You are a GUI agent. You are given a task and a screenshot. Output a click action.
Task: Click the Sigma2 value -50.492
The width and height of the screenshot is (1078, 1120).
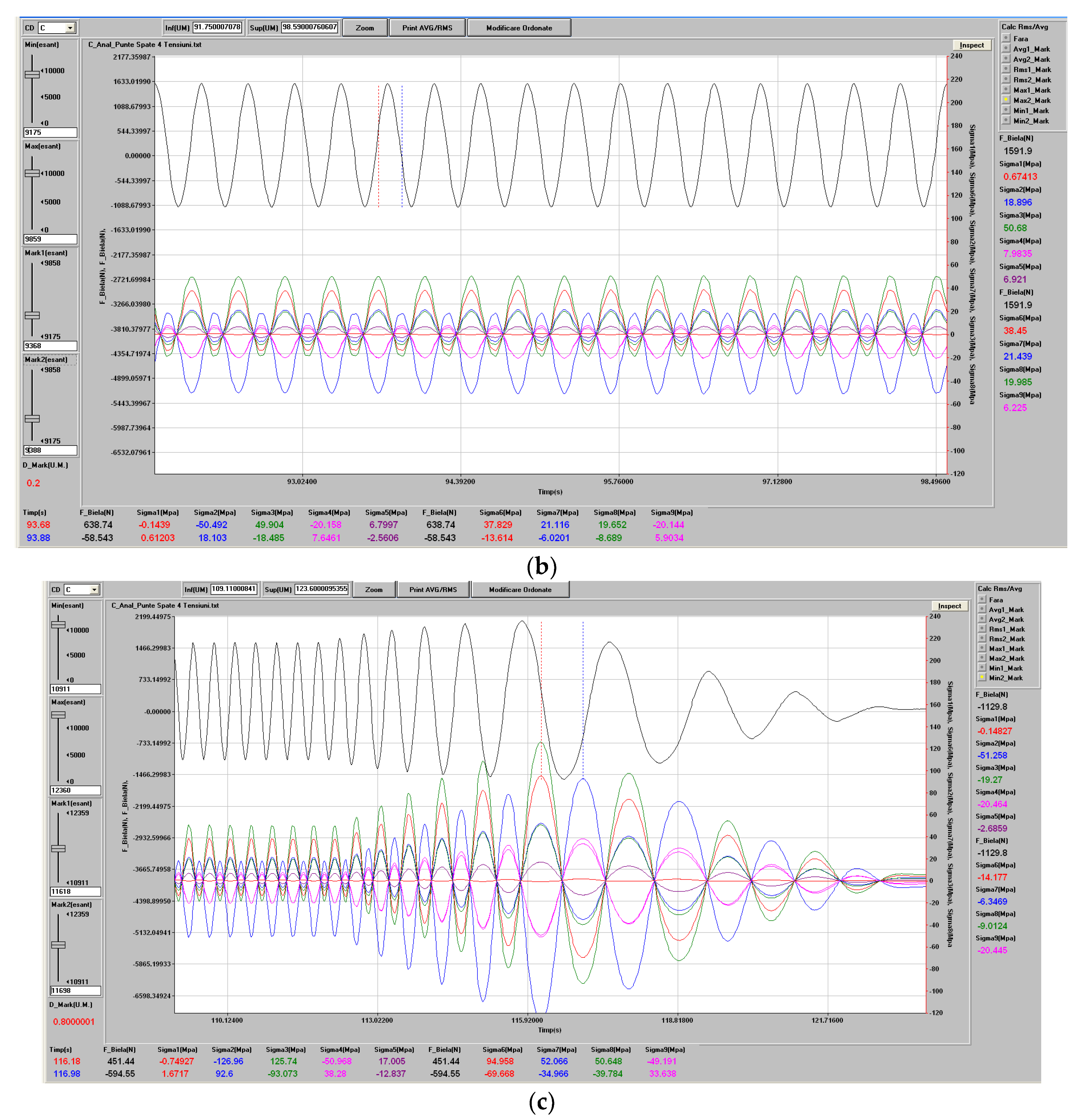[x=212, y=525]
